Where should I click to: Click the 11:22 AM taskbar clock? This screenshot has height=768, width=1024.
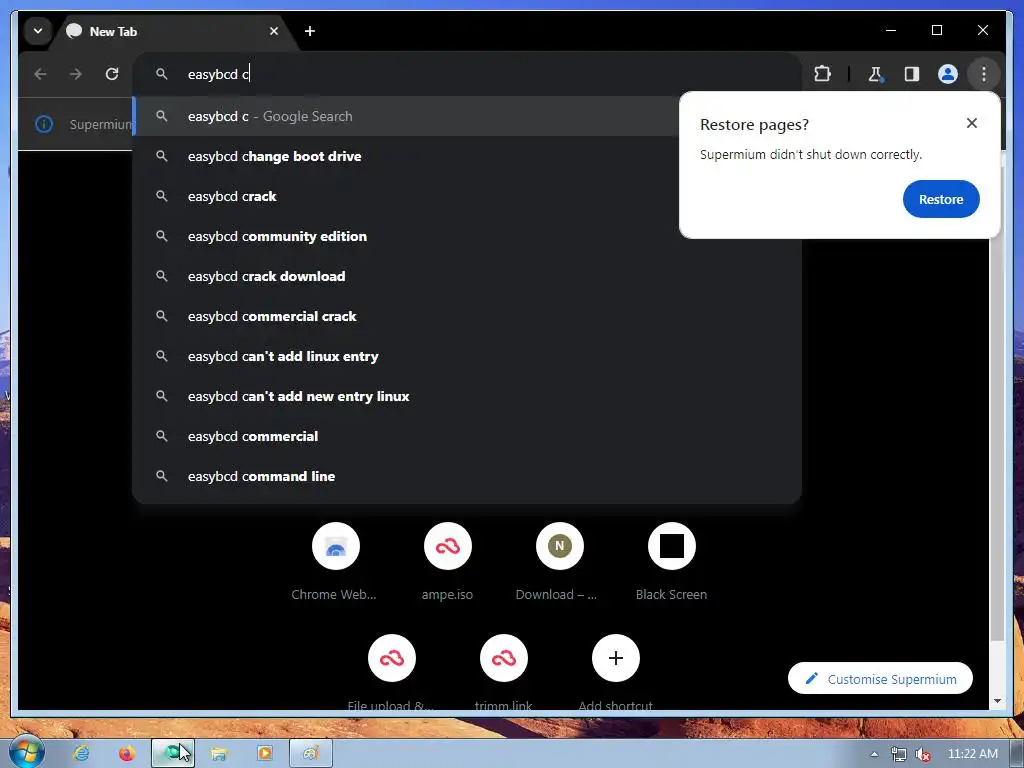pyautogui.click(x=972, y=754)
